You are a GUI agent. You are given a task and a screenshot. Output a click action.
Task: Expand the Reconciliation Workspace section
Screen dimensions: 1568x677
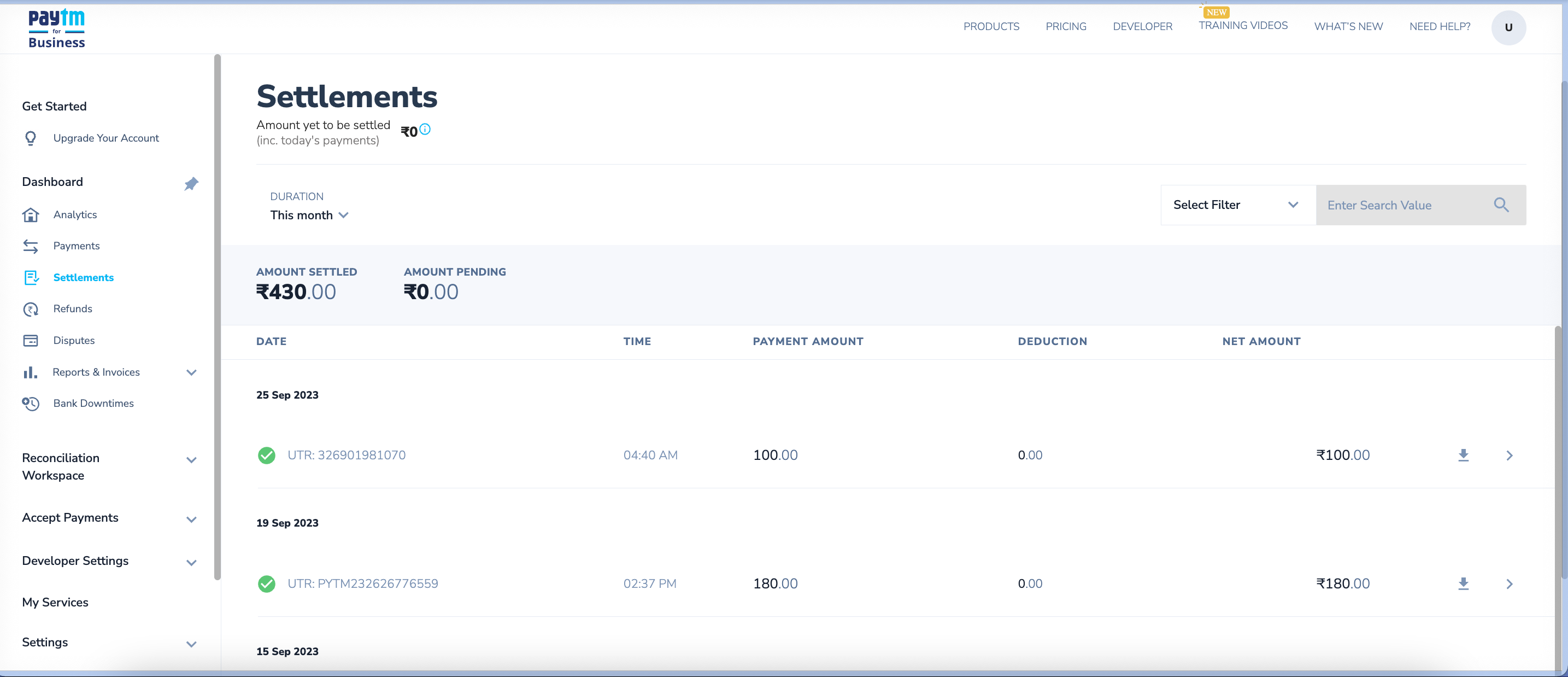click(191, 460)
